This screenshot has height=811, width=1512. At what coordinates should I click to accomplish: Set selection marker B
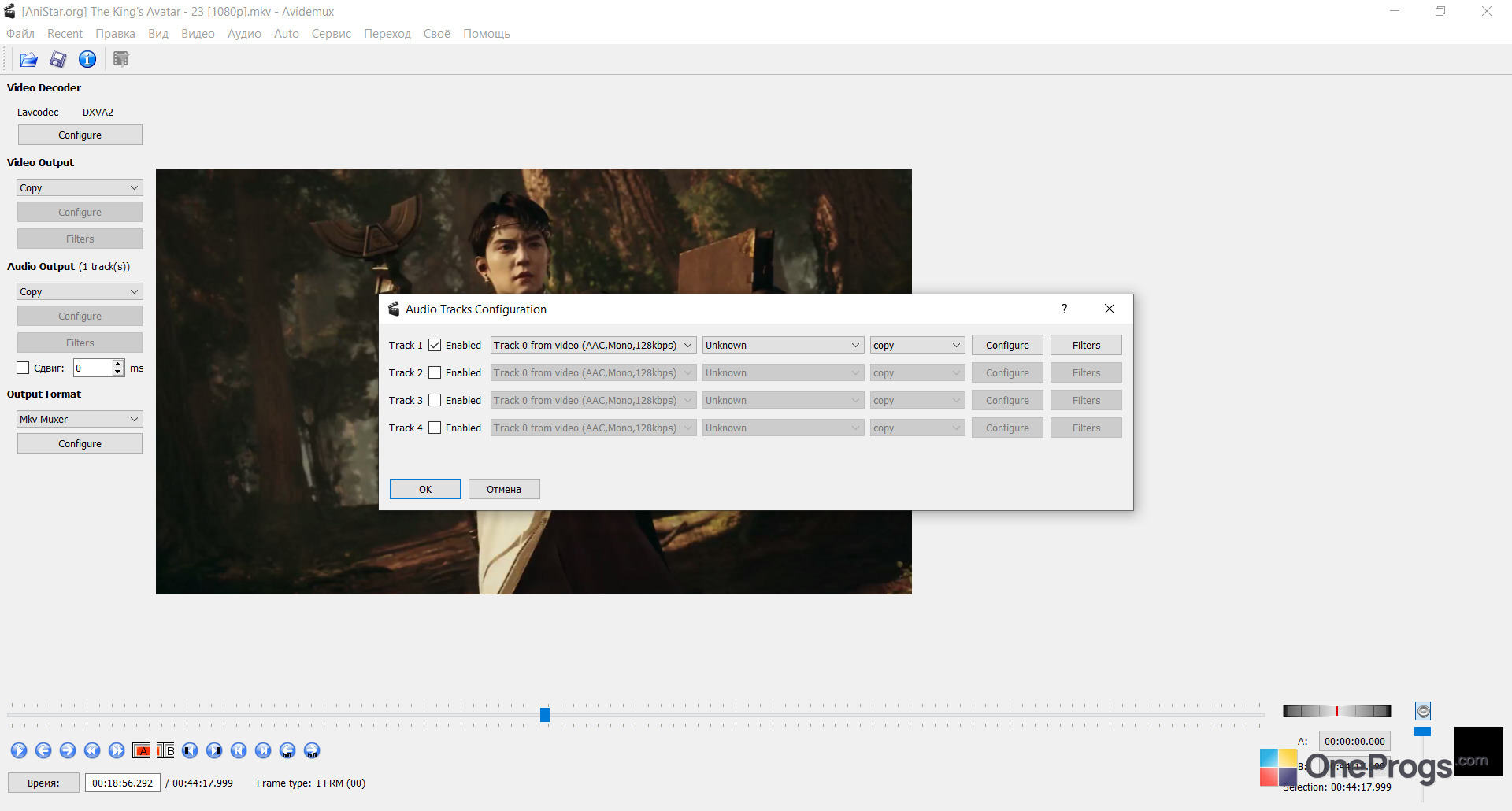tap(165, 750)
